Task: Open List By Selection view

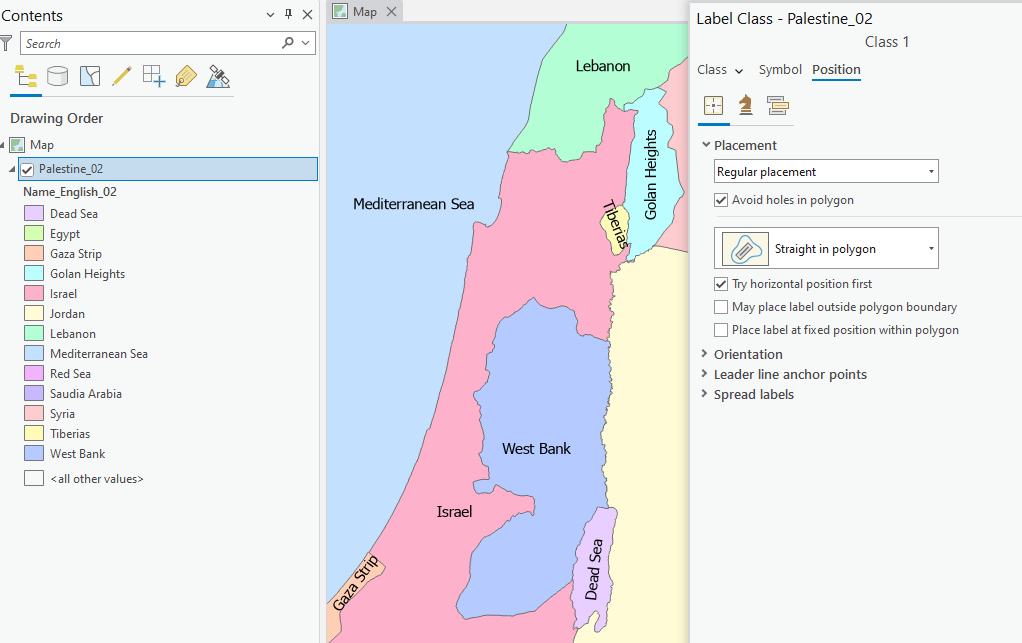Action: coord(90,75)
